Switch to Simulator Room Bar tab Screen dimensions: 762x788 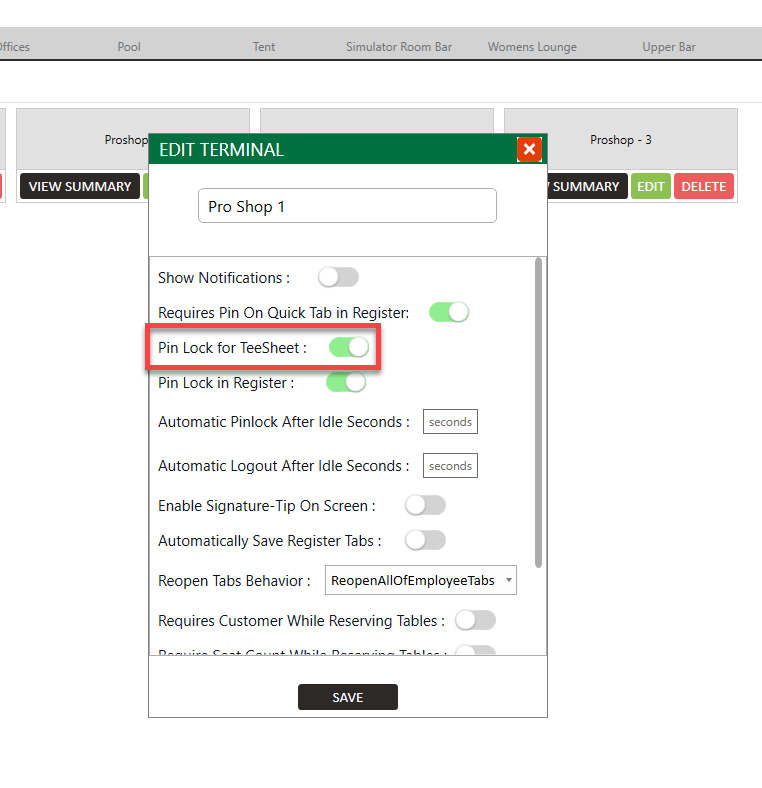pyautogui.click(x=399, y=47)
